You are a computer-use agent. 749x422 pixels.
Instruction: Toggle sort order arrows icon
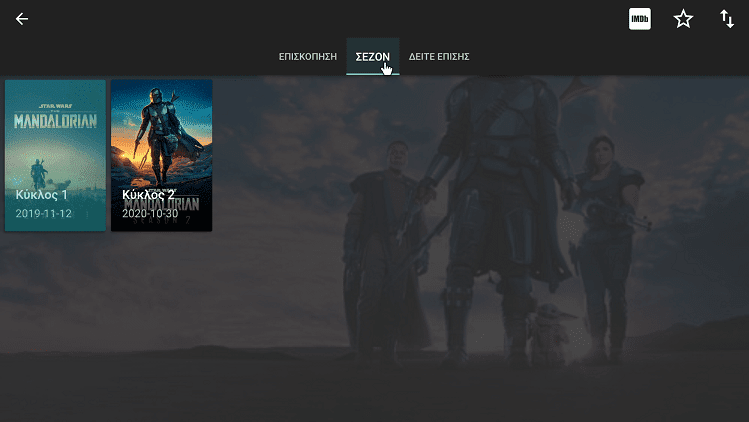point(727,19)
